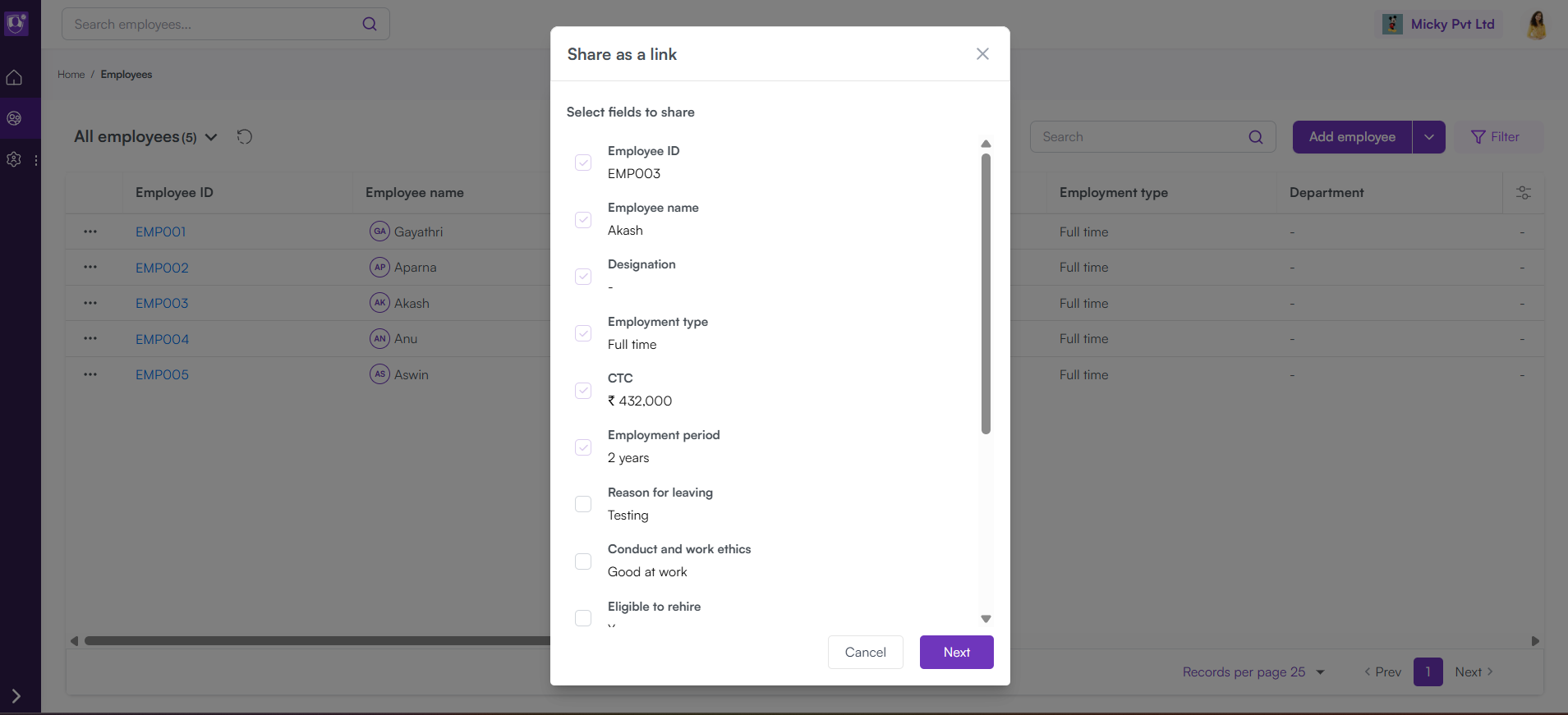Click Aparna's AP avatar badge
Viewport: 1568px width, 715px height.
(x=379, y=267)
